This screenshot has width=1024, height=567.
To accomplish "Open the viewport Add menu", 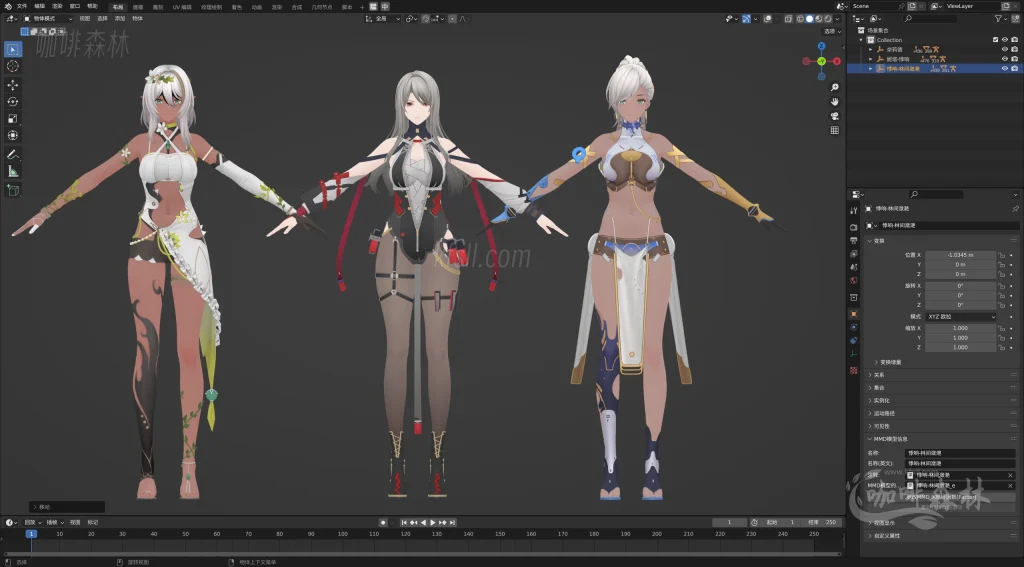I will pos(120,19).
